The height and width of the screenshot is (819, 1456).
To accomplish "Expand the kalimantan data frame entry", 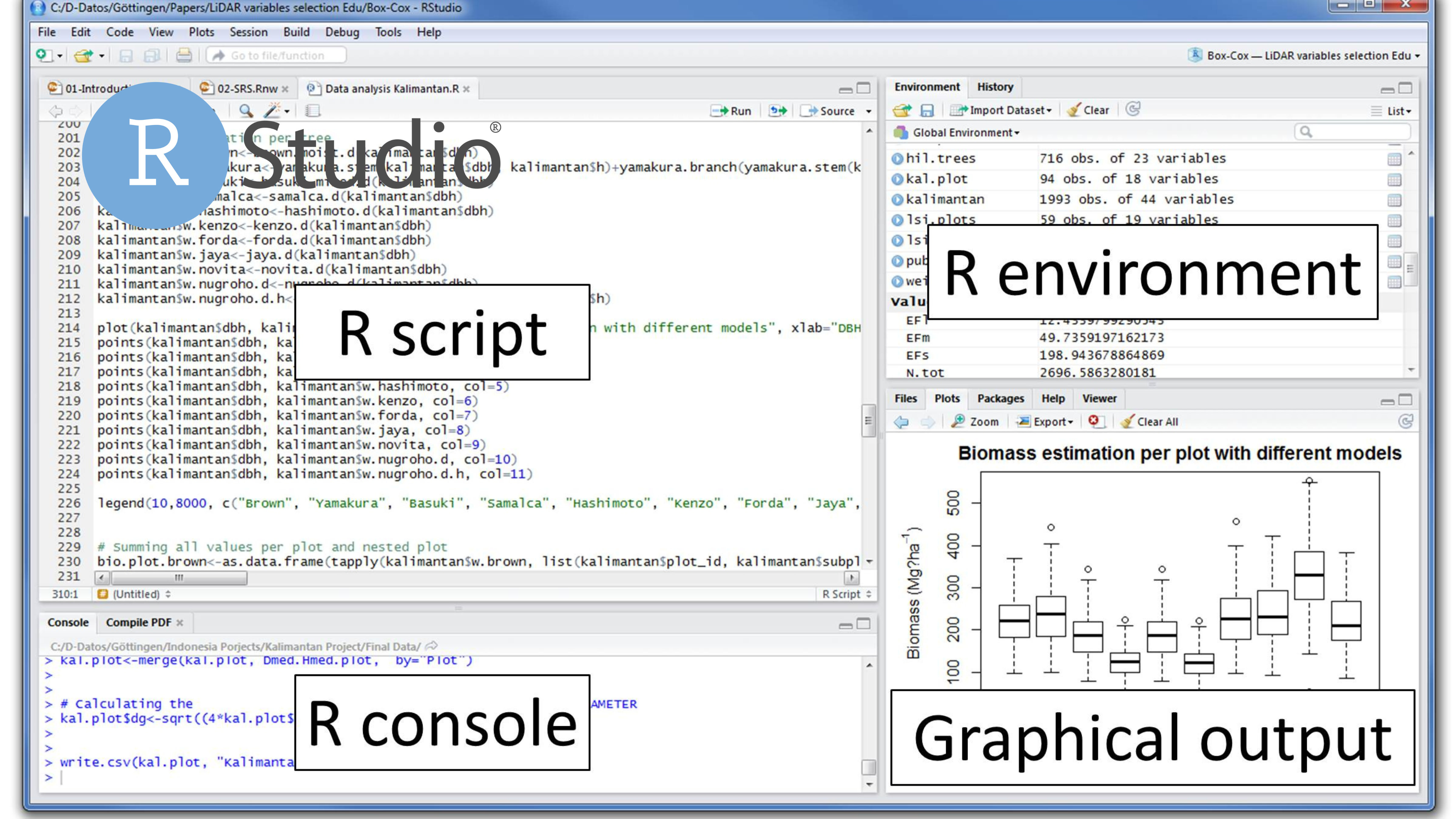I will (897, 200).
